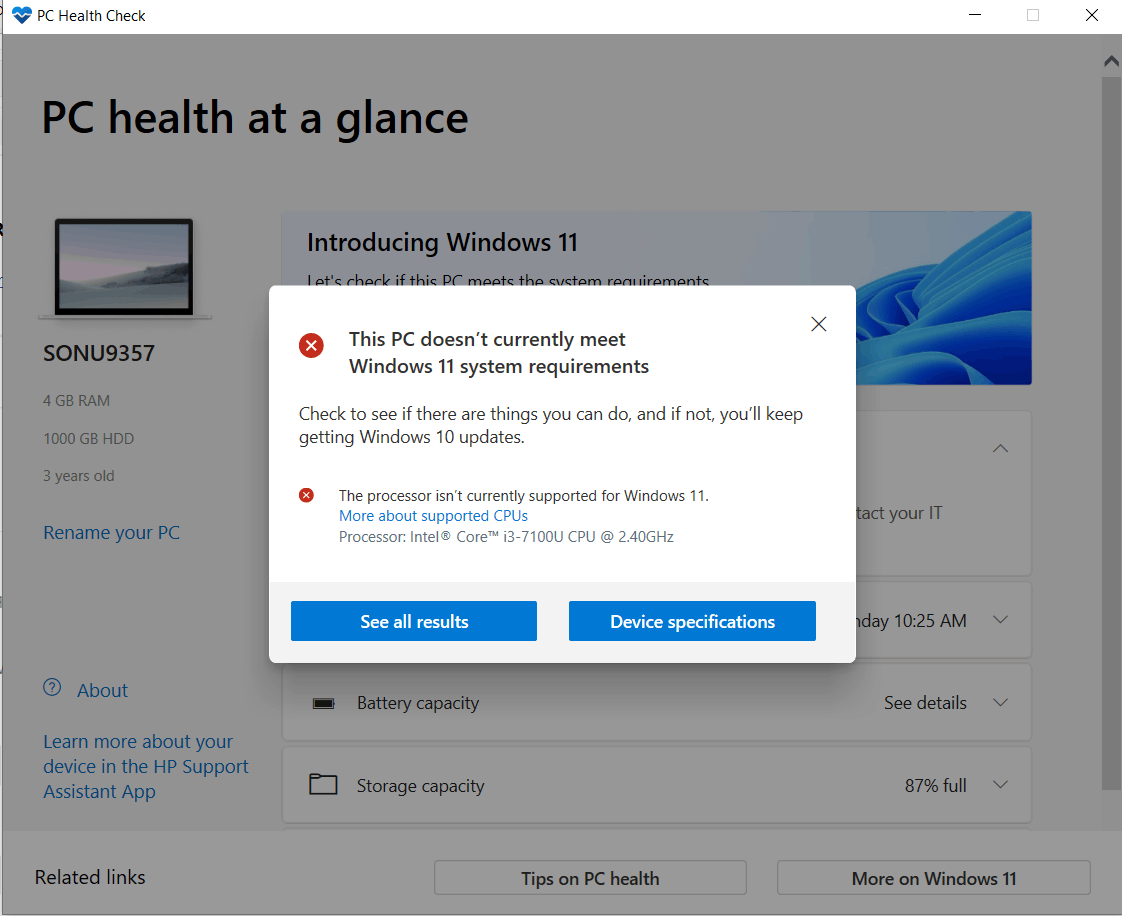Click the See details battery text
Image resolution: width=1122 pixels, height=916 pixels.
click(x=925, y=703)
